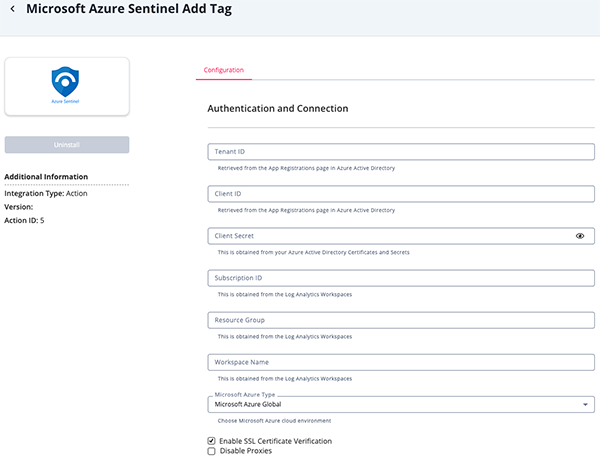Click the Log Analytics hint under Subscription ID
Viewport: 600px width, 458px height.
point(285,295)
